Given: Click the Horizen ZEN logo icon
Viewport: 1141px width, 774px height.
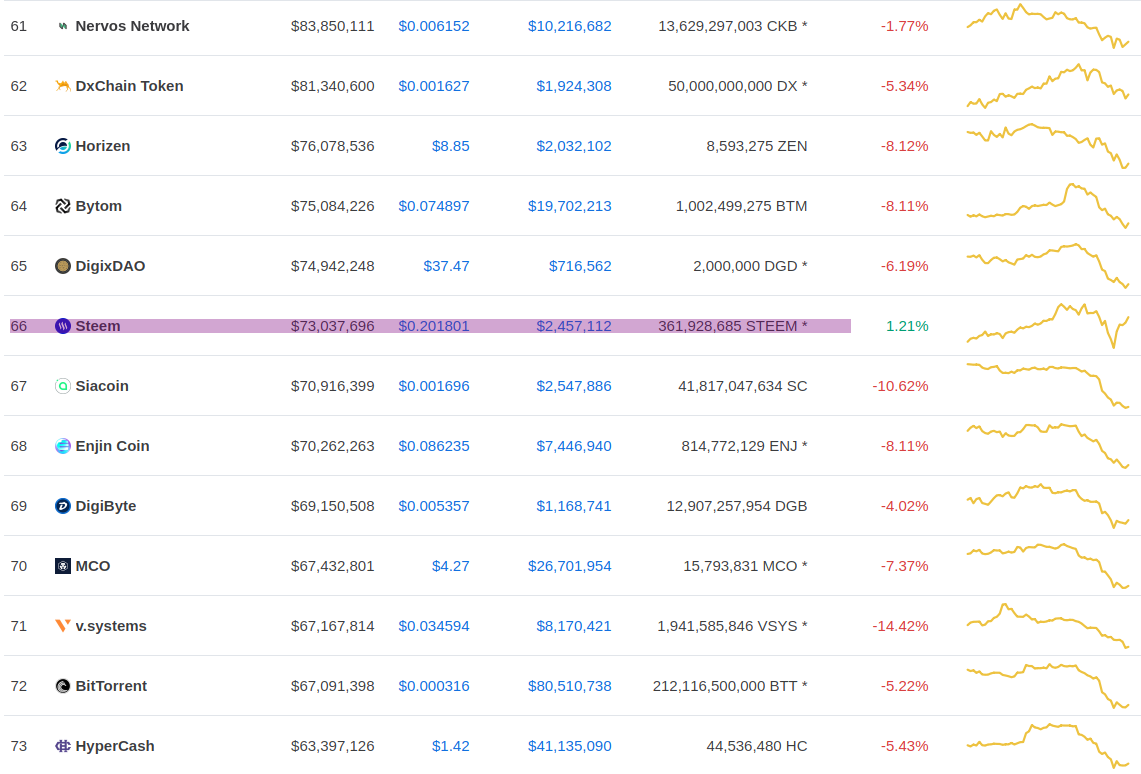Looking at the screenshot, I should 62,146.
